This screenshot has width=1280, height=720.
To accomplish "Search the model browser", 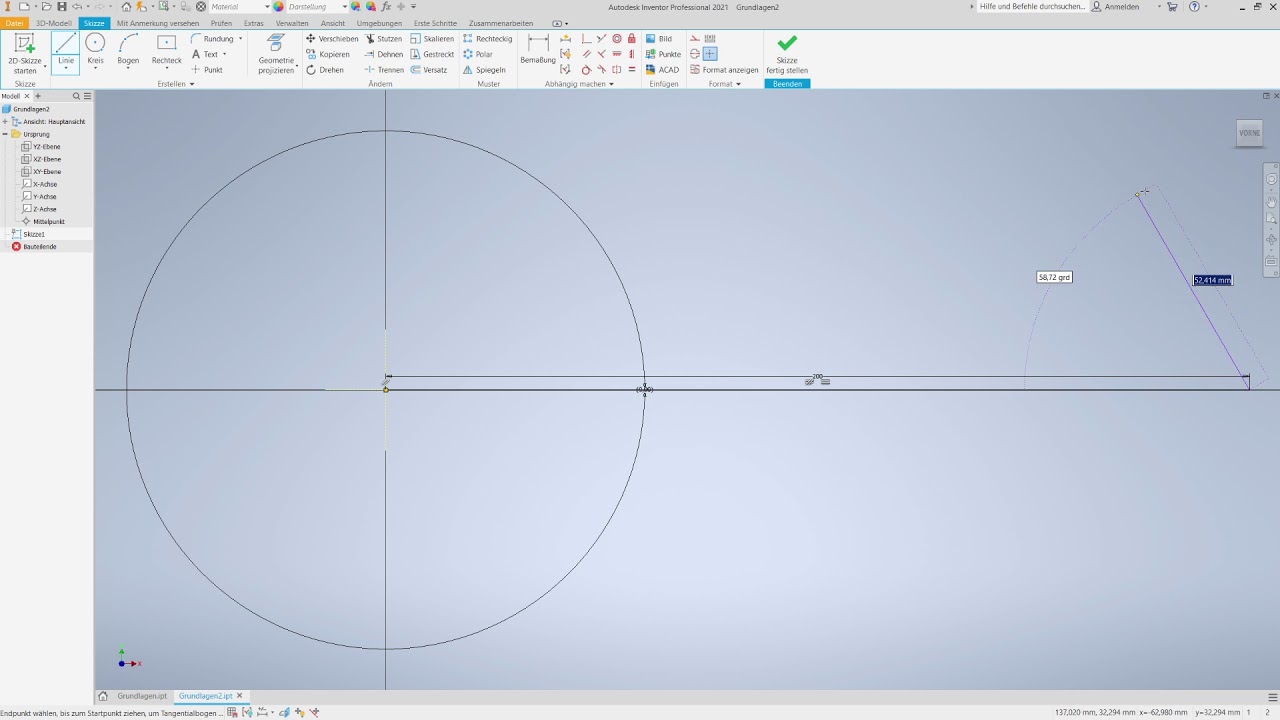I will click(x=76, y=96).
